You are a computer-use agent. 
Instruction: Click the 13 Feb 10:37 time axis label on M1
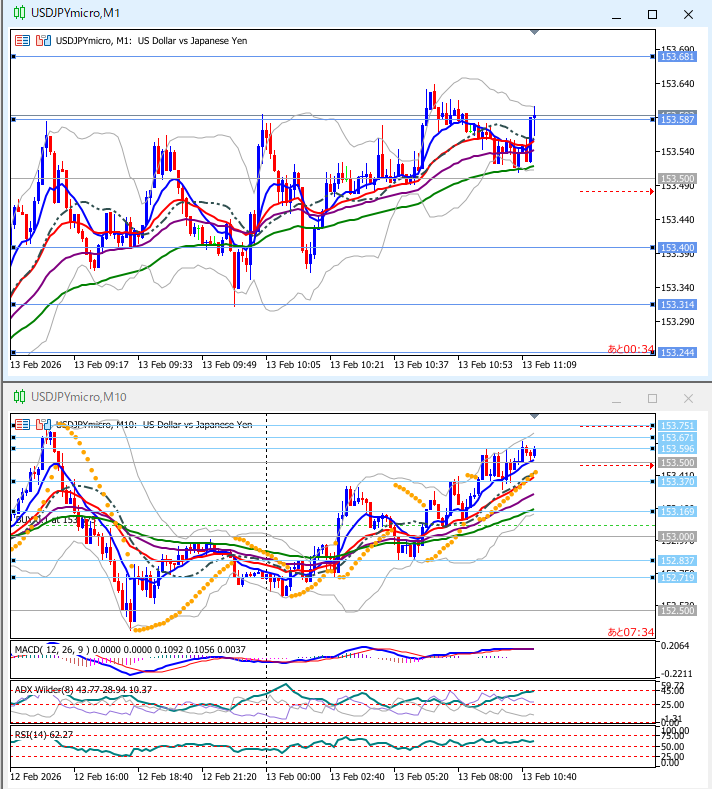pyautogui.click(x=420, y=365)
